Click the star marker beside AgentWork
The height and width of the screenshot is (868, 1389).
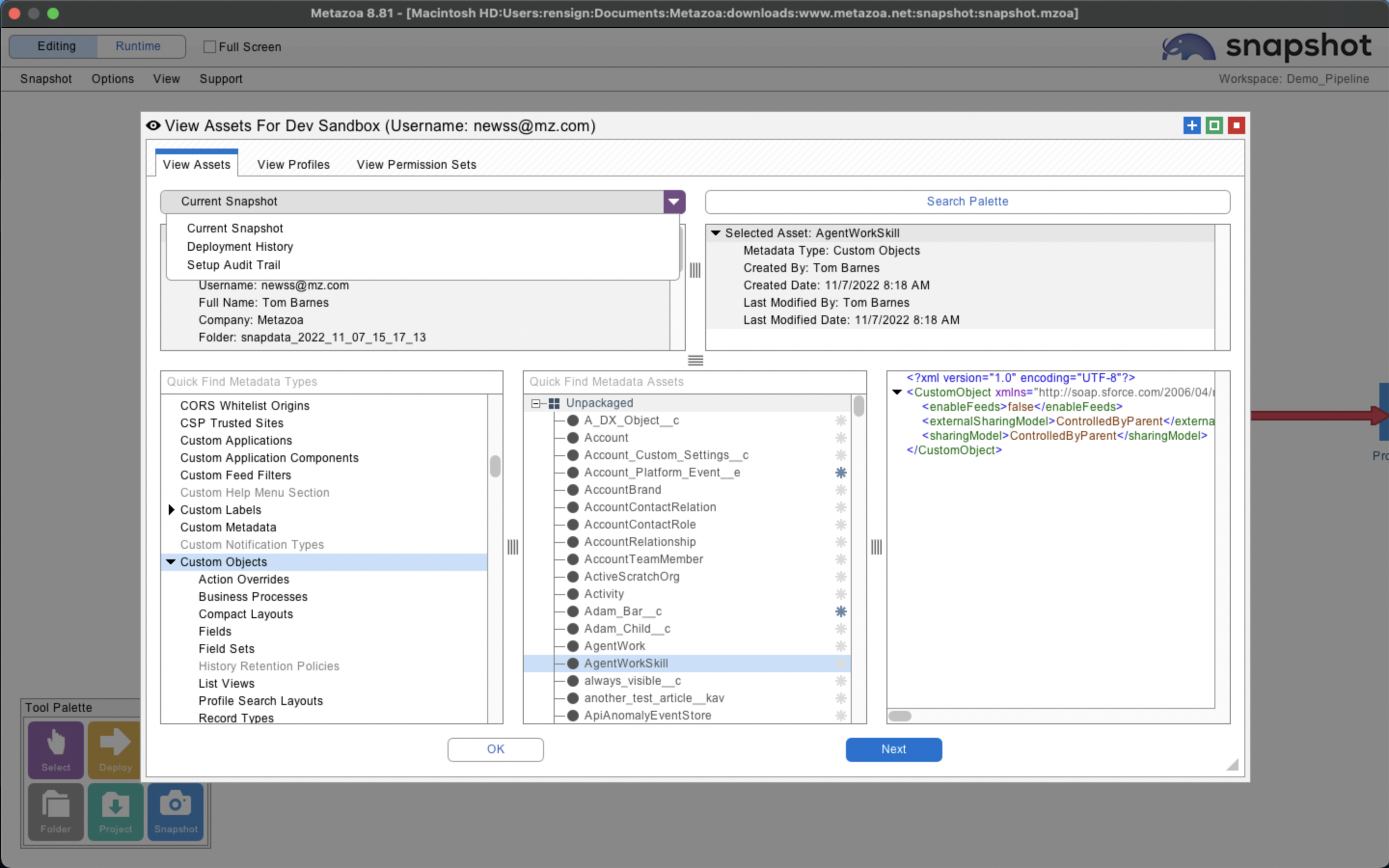pyautogui.click(x=841, y=646)
